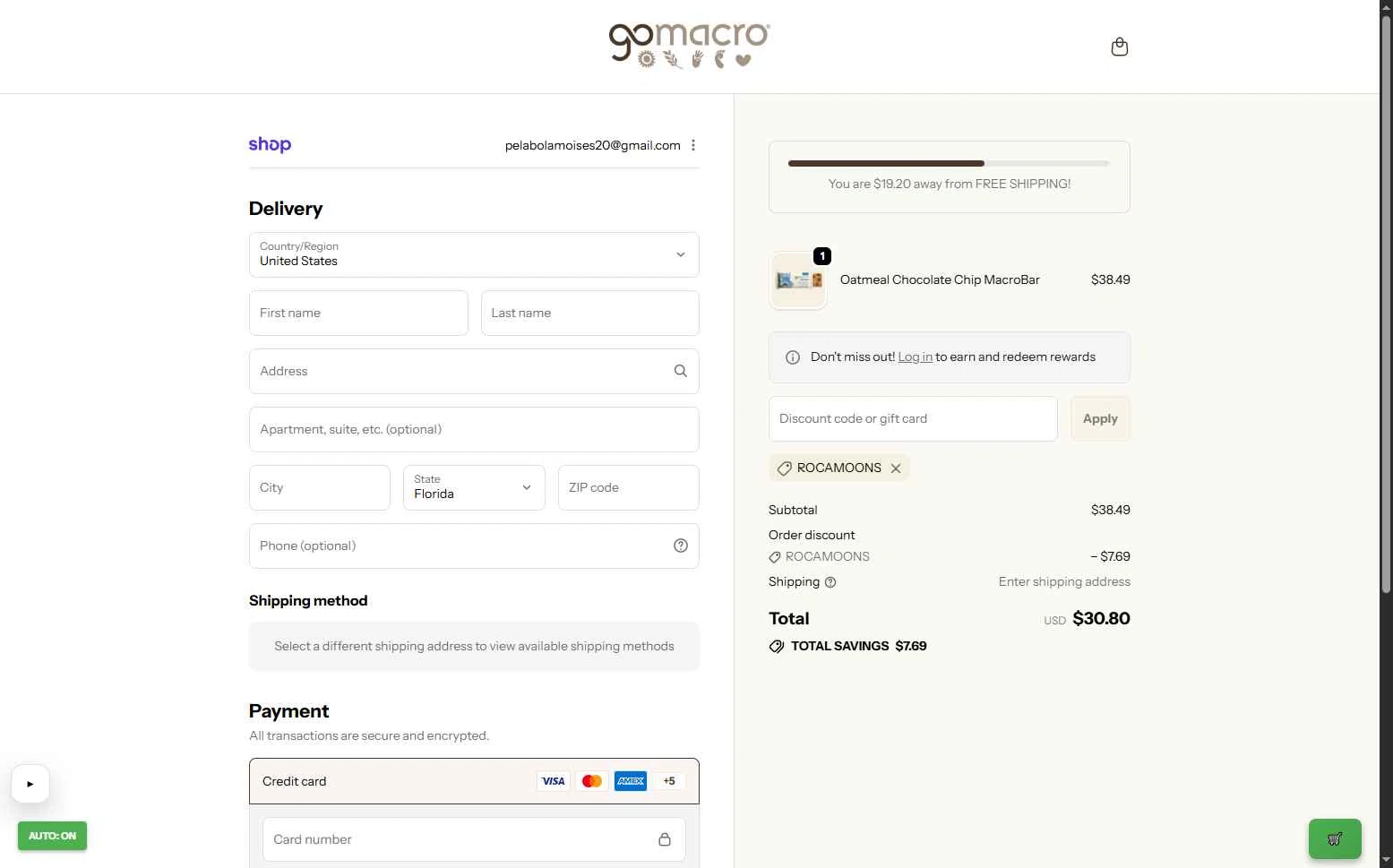Click the Mastercard icon
This screenshot has width=1393, height=868.
pos(592,781)
